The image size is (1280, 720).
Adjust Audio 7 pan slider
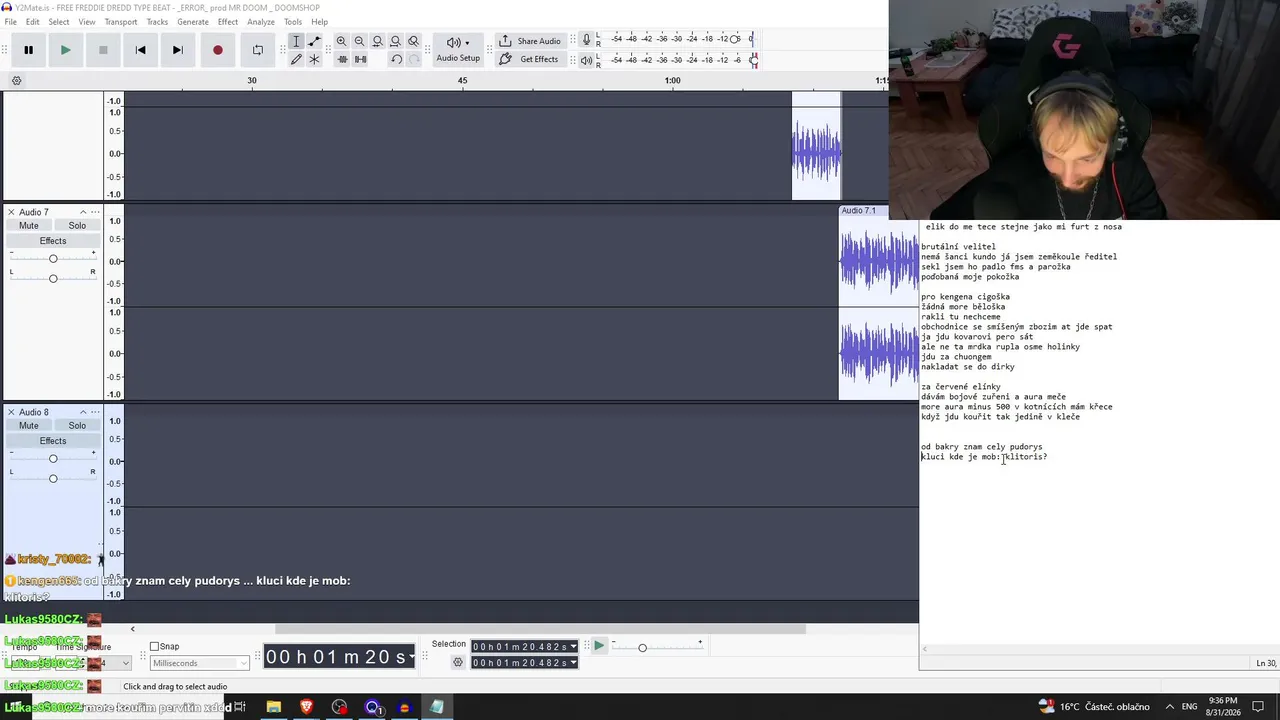[x=53, y=278]
